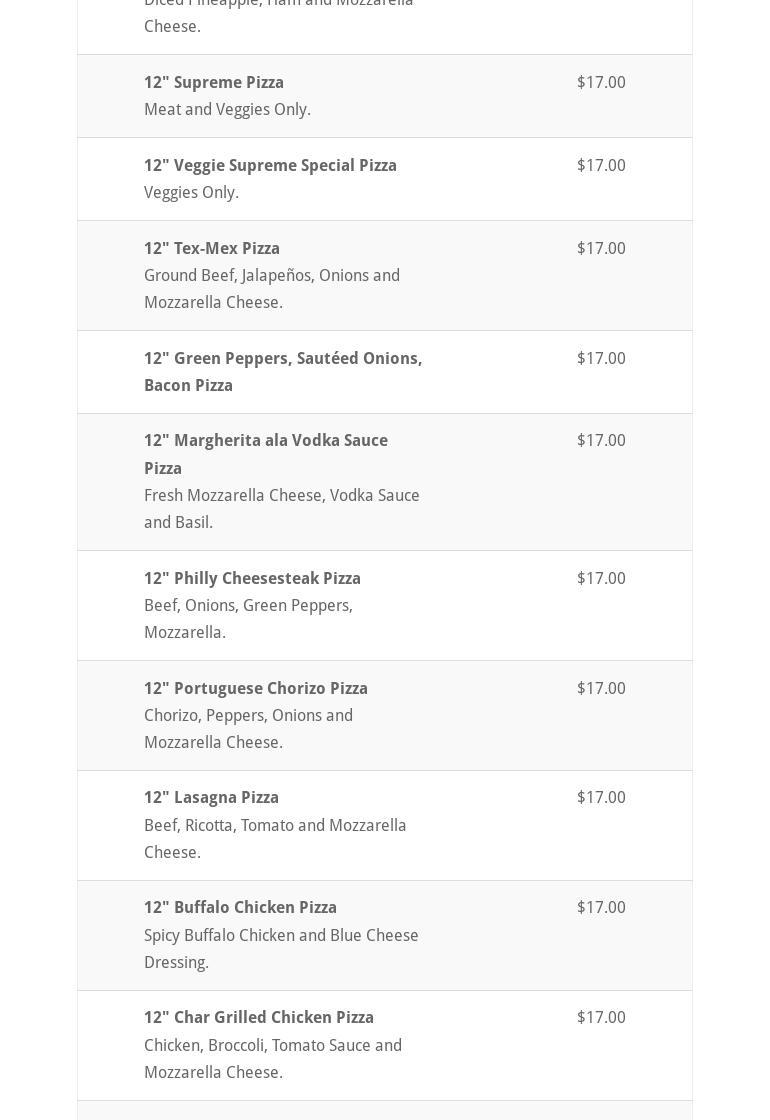The height and width of the screenshot is (1120, 770).
Task: Click the 'Meat and Veggies Only.' description
Action: [227, 110]
